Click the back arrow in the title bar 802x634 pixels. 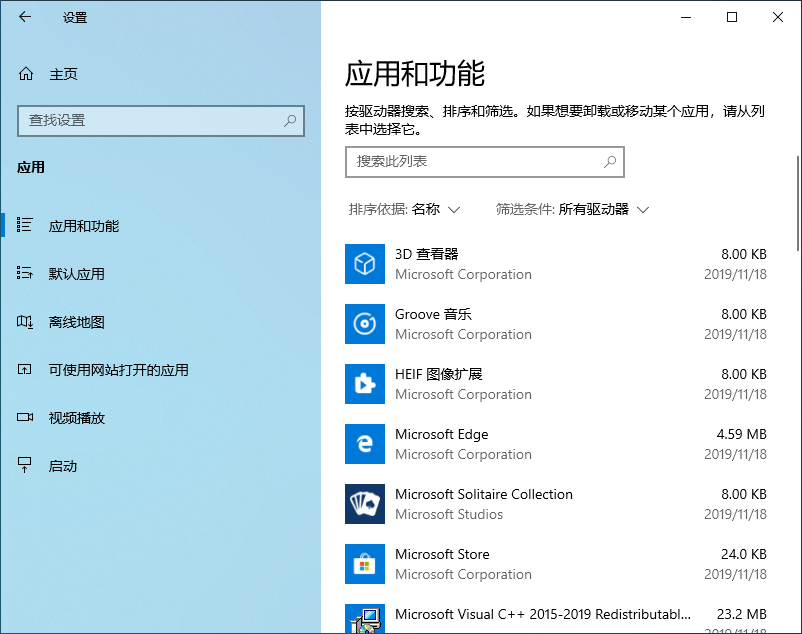click(x=25, y=17)
